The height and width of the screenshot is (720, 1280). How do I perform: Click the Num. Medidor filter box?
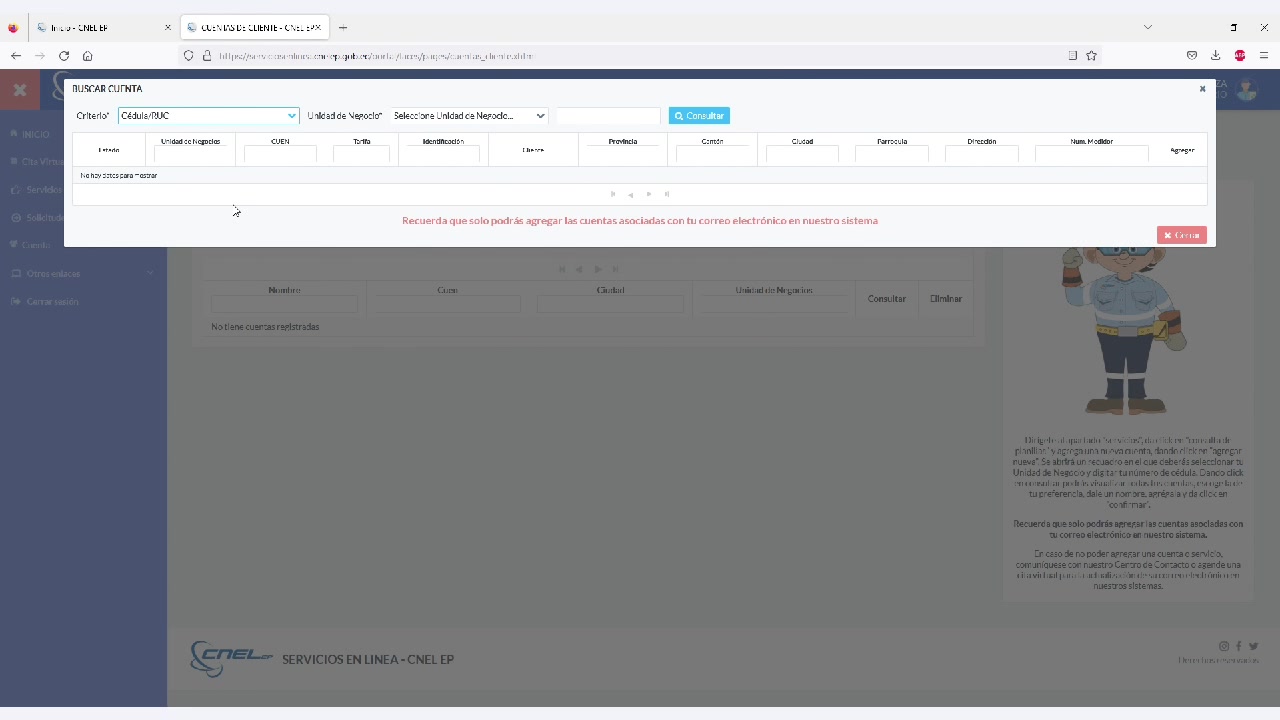[x=1092, y=154]
